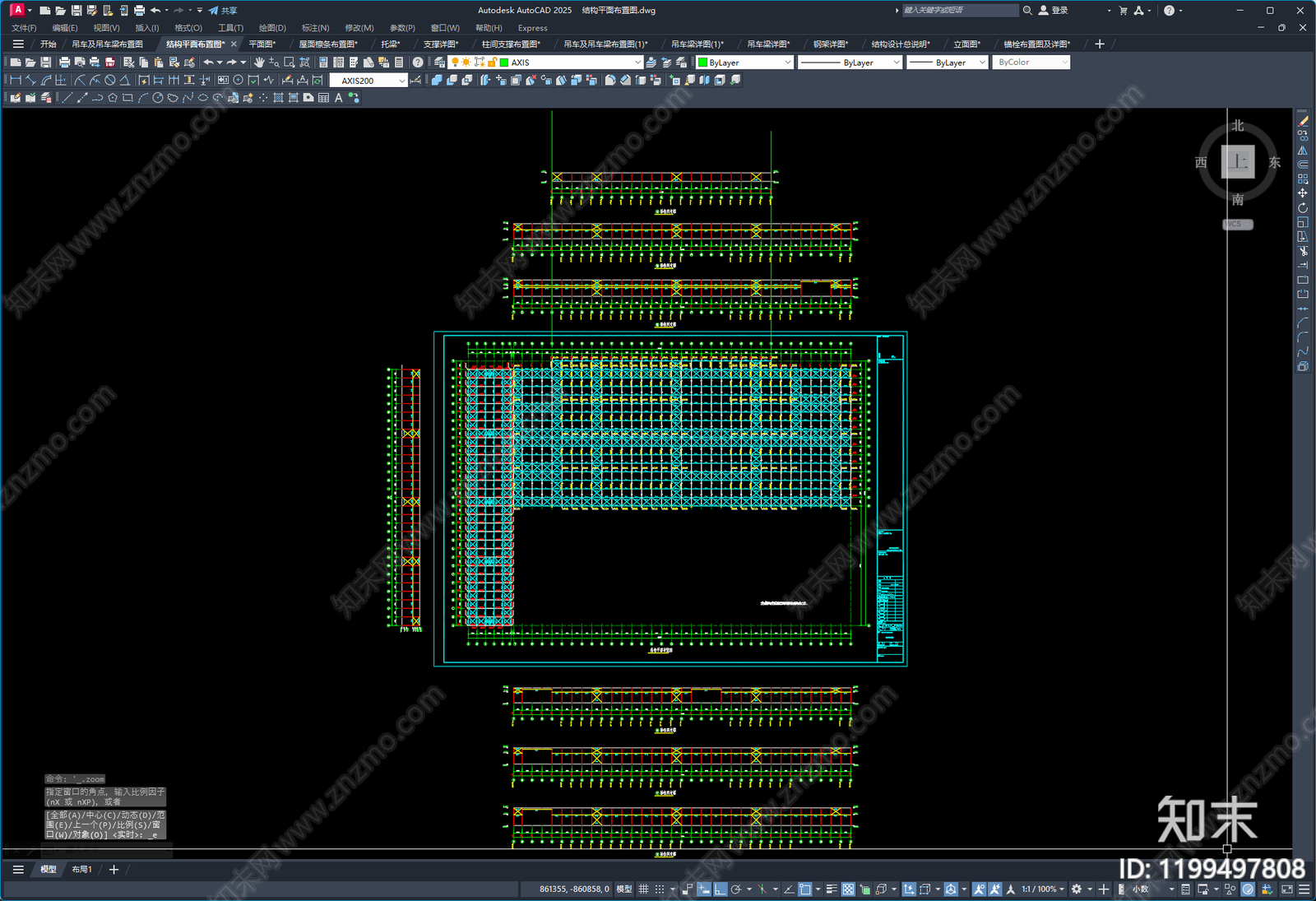Open the ByLayer linetype dropdown
Viewport: 1316px width, 901px height.
point(896,63)
